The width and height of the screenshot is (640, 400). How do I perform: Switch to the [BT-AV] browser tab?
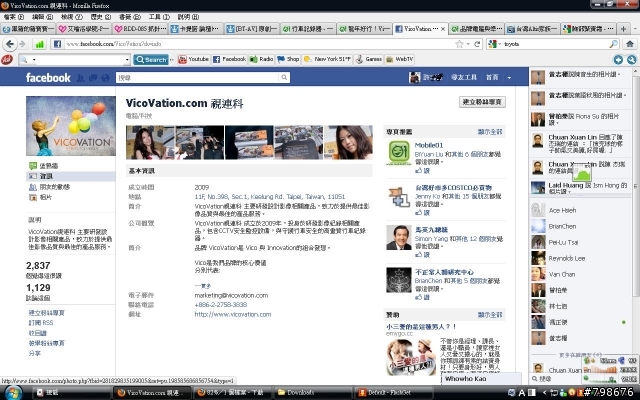(252, 29)
